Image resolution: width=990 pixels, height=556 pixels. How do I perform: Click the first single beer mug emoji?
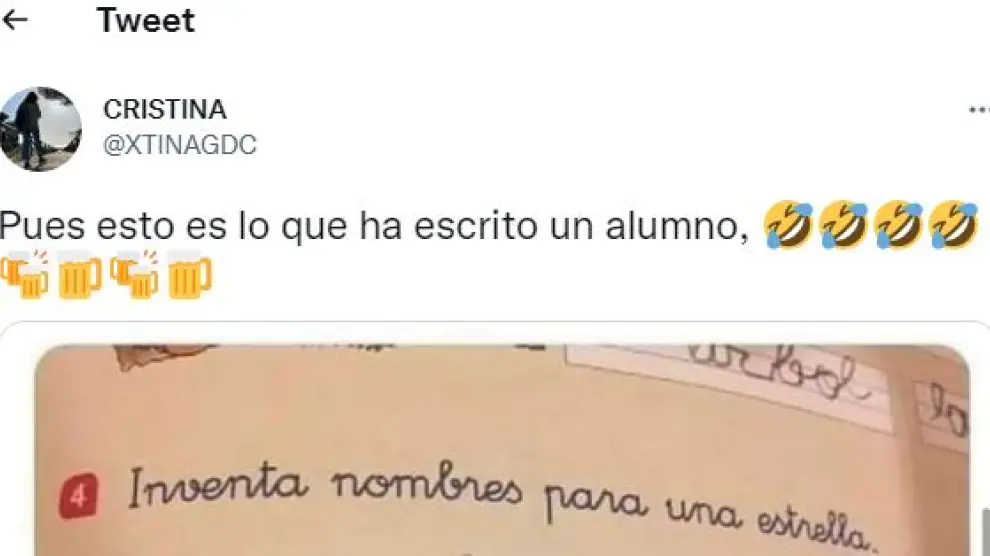pyautogui.click(x=80, y=274)
